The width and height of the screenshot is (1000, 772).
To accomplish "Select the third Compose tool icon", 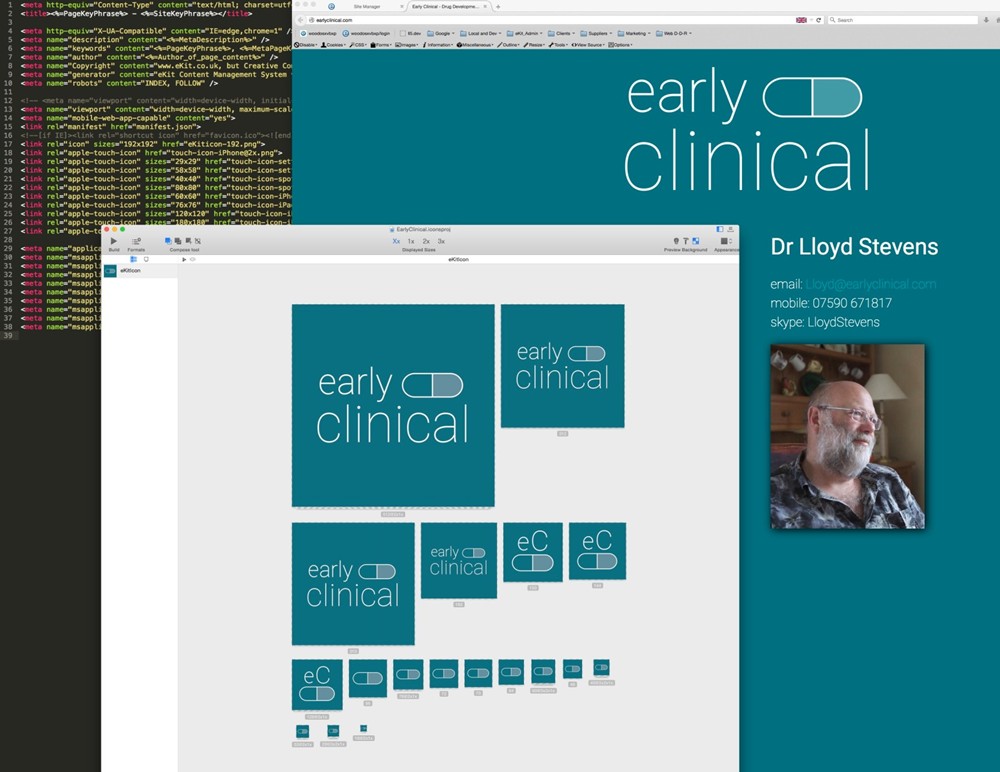I will click(188, 241).
